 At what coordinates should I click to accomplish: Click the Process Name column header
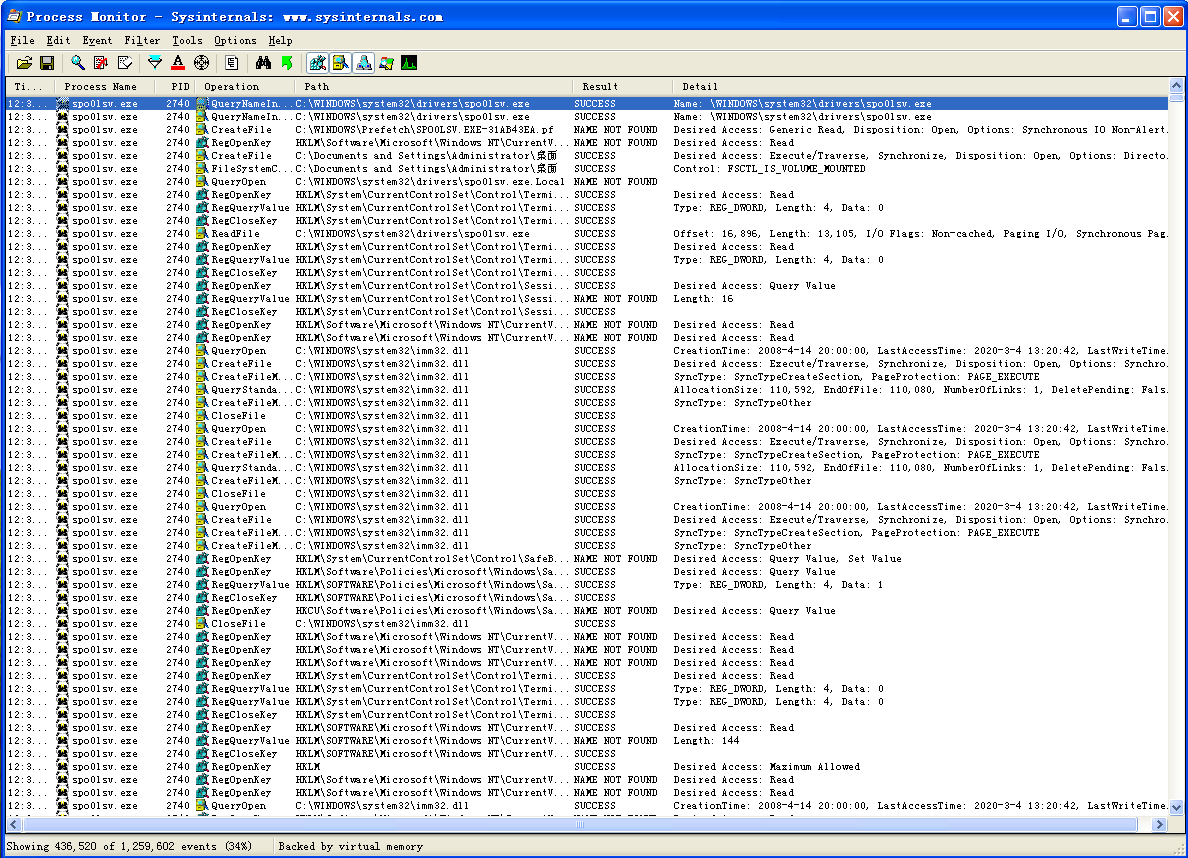pyautogui.click(x=103, y=86)
